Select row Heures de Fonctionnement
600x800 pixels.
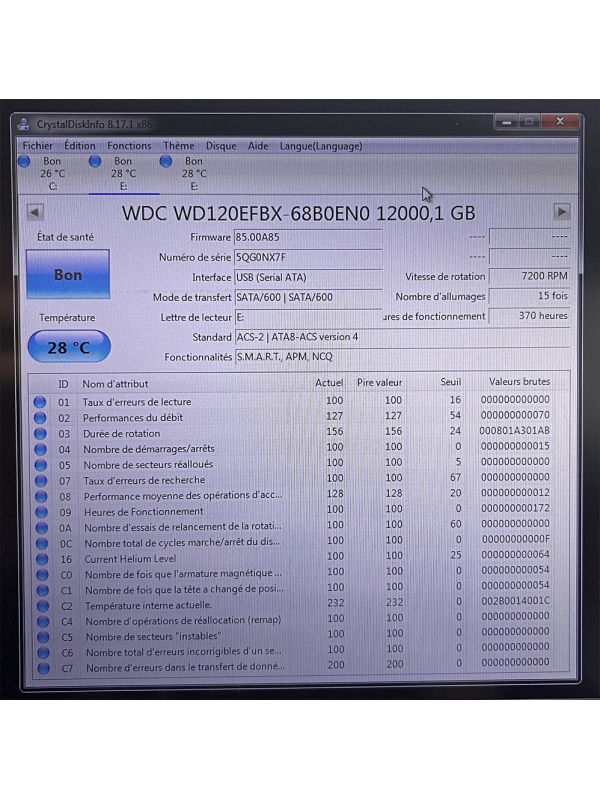(300, 511)
